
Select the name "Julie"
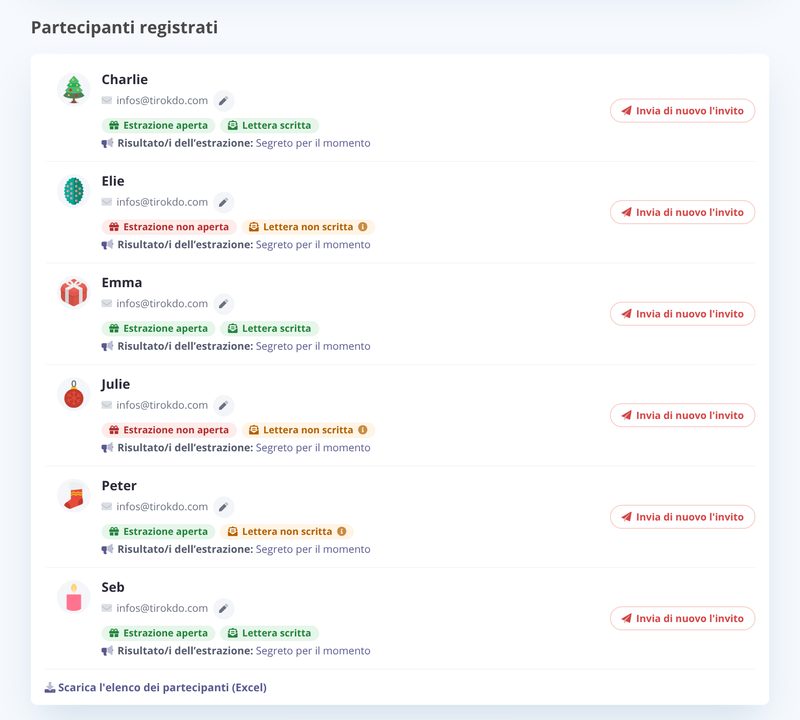coord(116,384)
